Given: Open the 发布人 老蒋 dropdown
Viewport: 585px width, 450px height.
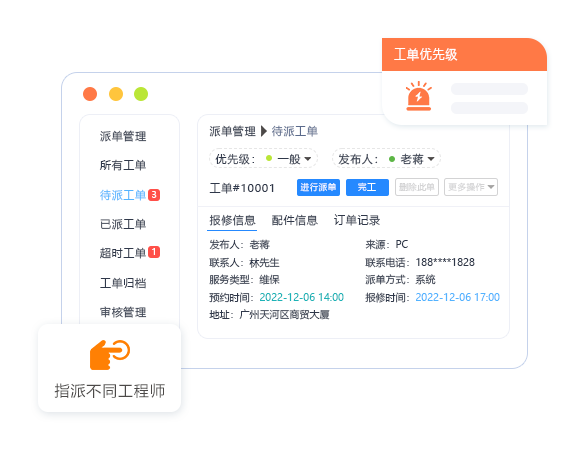Looking at the screenshot, I should pyautogui.click(x=386, y=159).
